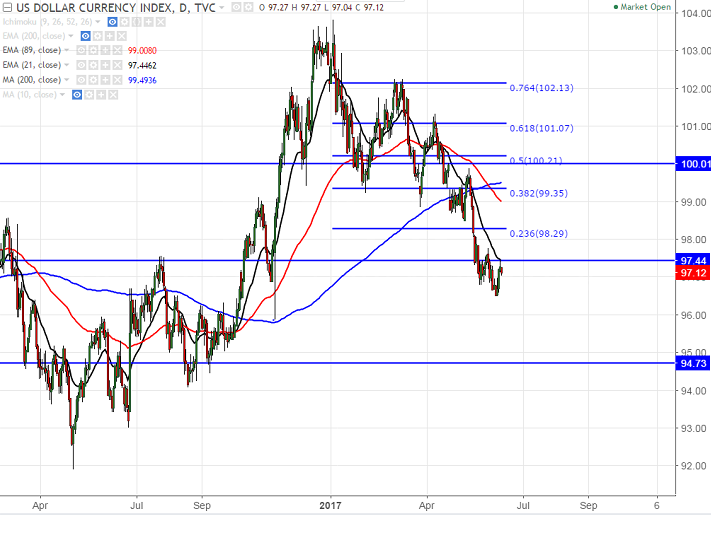Image resolution: width=725 pixels, height=543 pixels.
Task: Click the EMA 89 value 99.0080
Action: (142, 50)
